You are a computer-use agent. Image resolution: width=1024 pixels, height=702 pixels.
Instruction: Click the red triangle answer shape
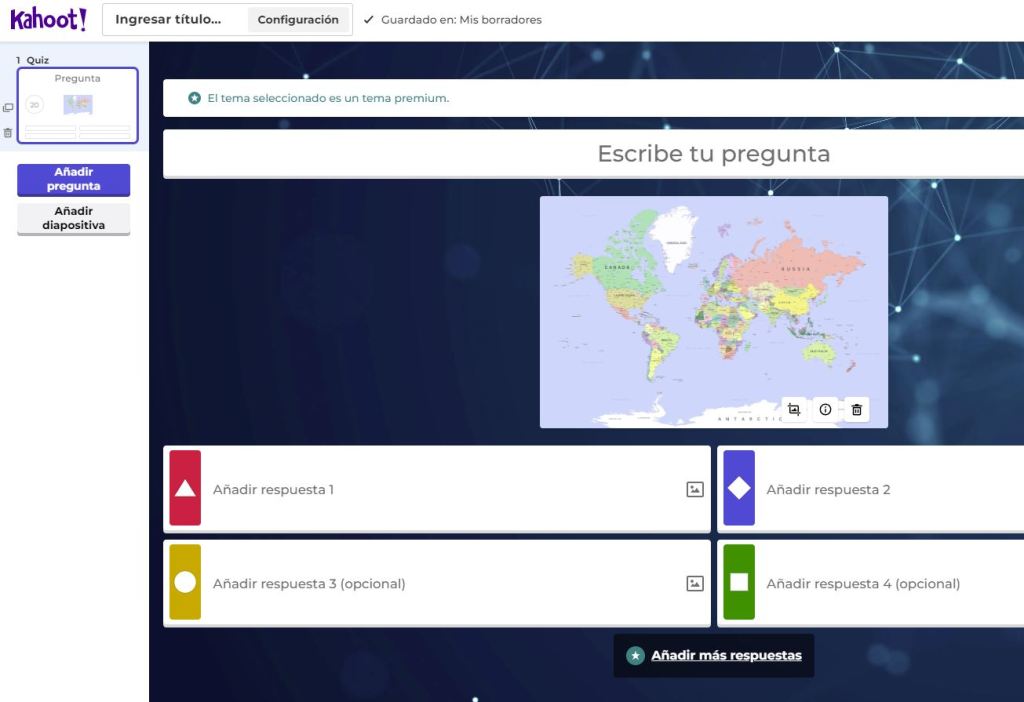(185, 488)
